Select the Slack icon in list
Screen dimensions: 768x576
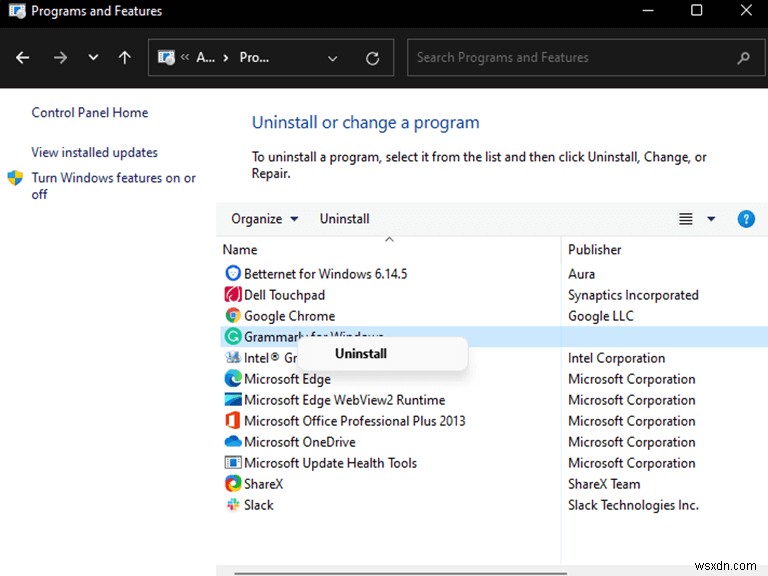[x=233, y=504]
